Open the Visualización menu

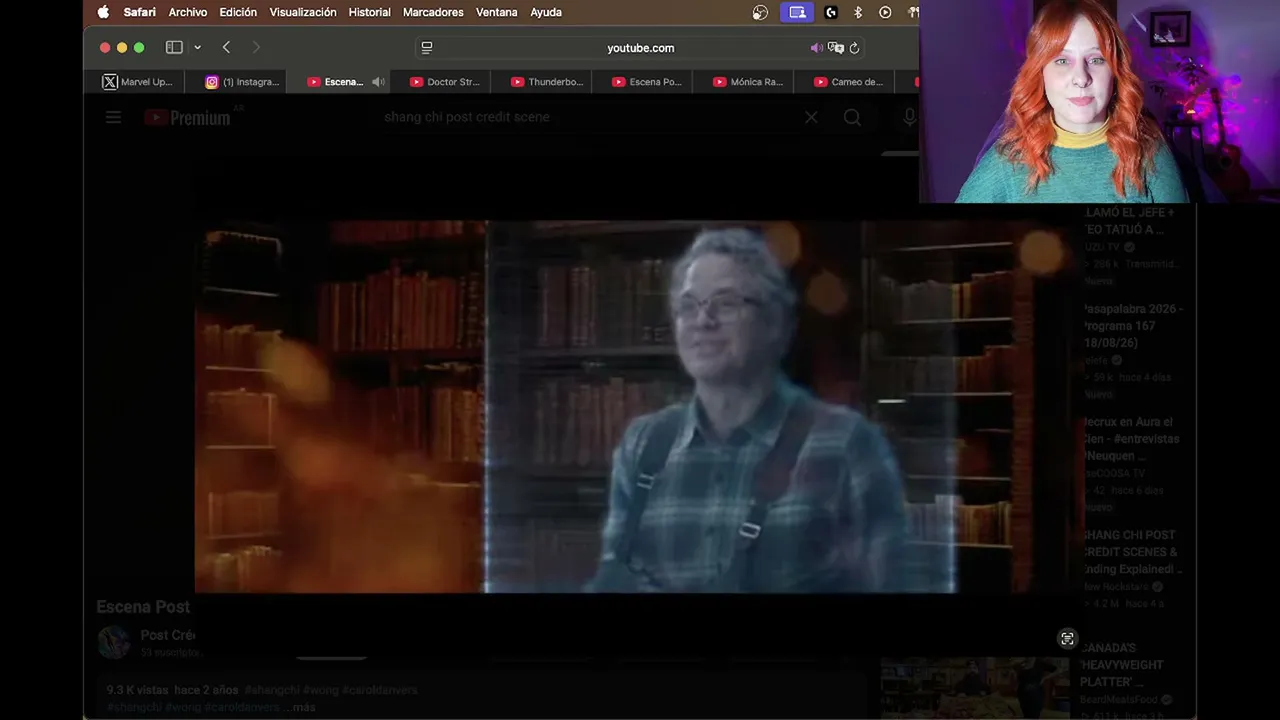pyautogui.click(x=303, y=12)
